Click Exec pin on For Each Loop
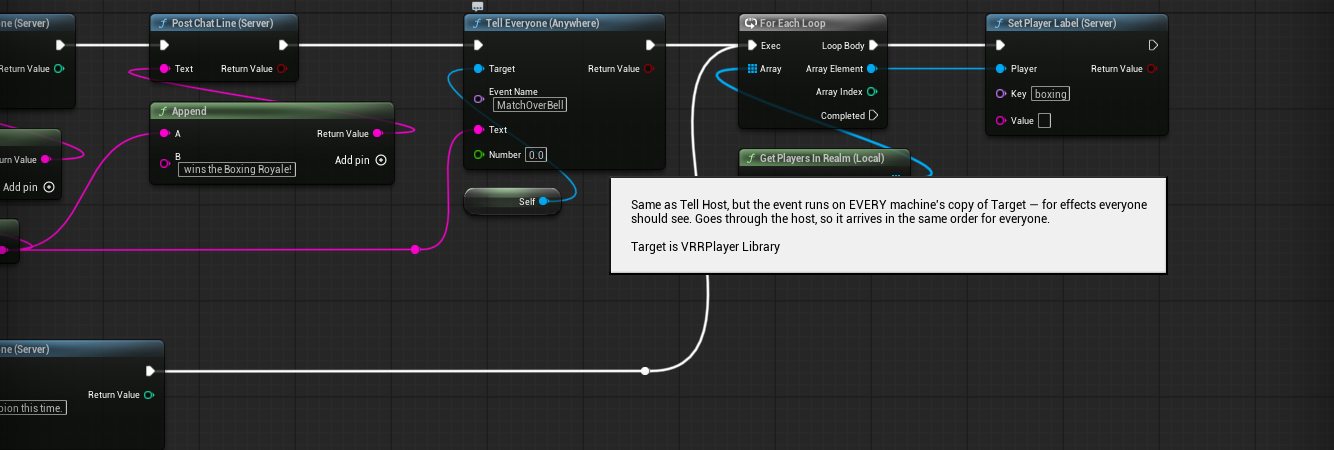1334x450 pixels. coord(751,45)
